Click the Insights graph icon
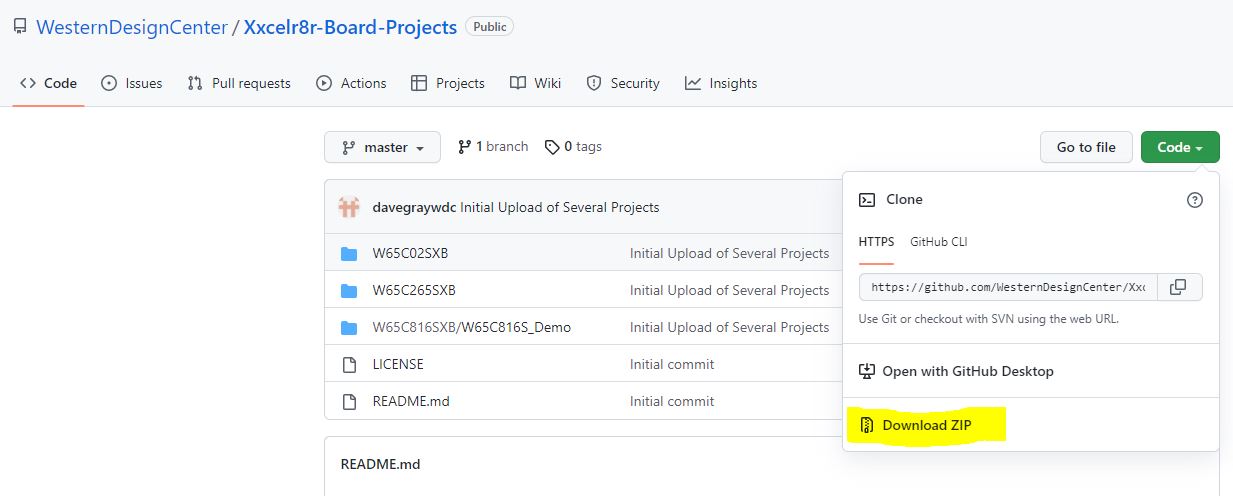The height and width of the screenshot is (496, 1233). (693, 83)
